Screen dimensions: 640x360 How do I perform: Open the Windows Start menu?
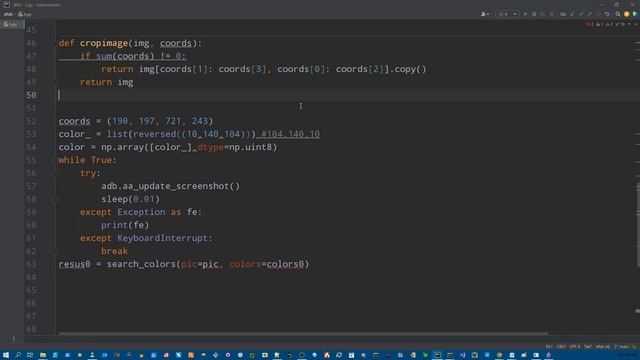(x=6, y=355)
